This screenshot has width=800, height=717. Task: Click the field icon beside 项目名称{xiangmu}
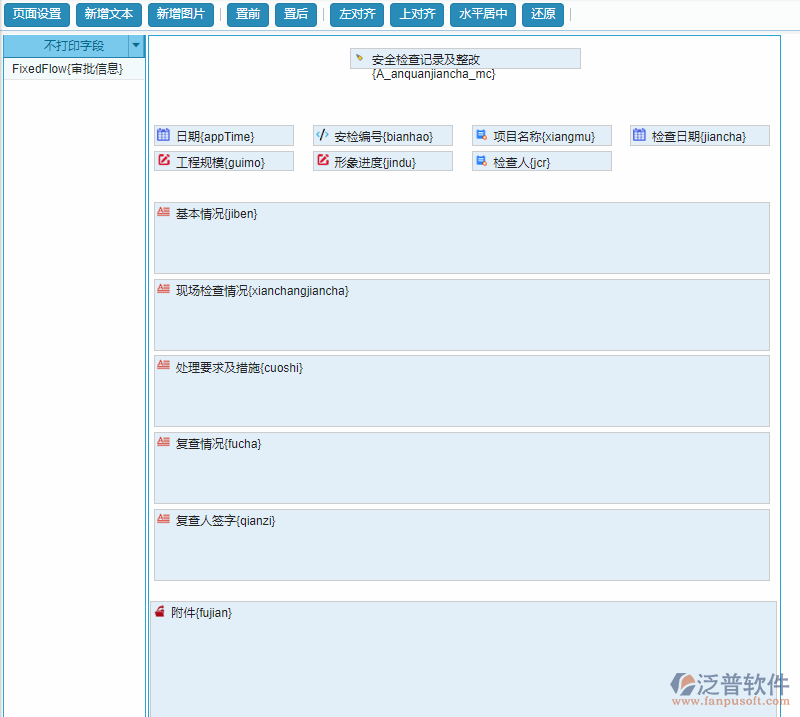[481, 135]
